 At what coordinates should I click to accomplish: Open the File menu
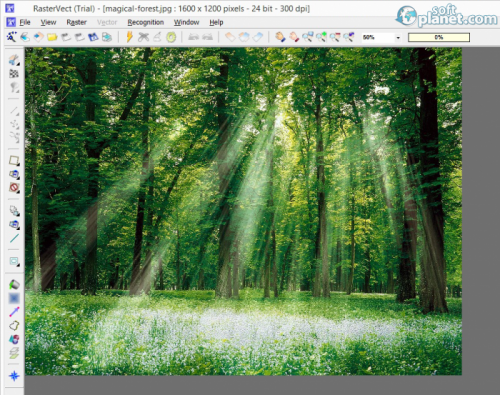25,22
